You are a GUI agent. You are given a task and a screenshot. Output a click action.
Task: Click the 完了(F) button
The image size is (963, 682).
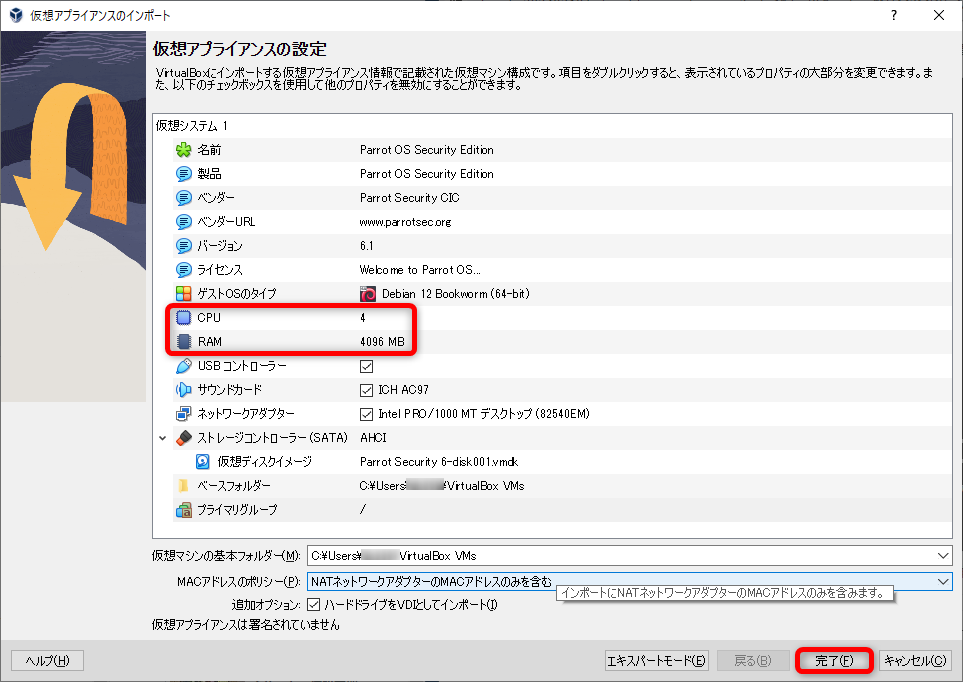pos(834,660)
